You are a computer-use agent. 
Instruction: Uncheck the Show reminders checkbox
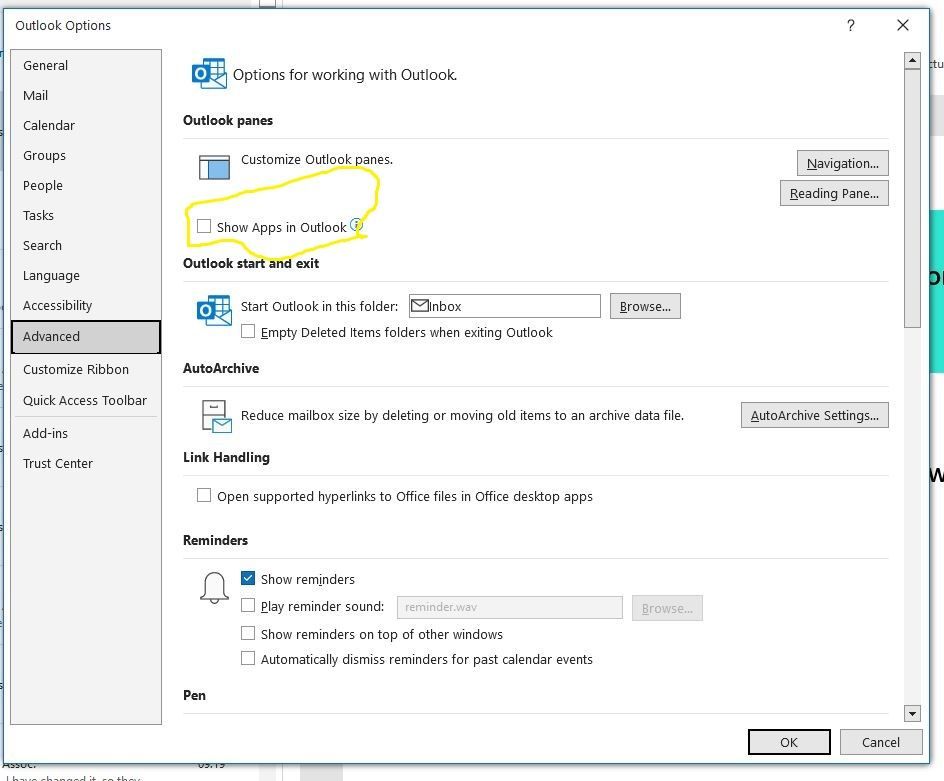(x=248, y=579)
